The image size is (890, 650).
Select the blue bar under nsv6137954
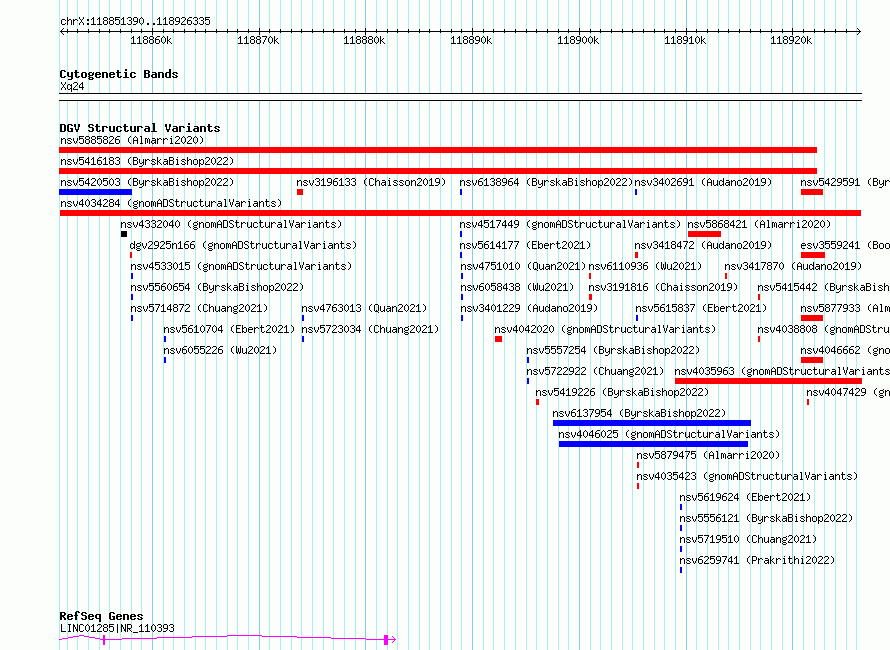pyautogui.click(x=652, y=423)
